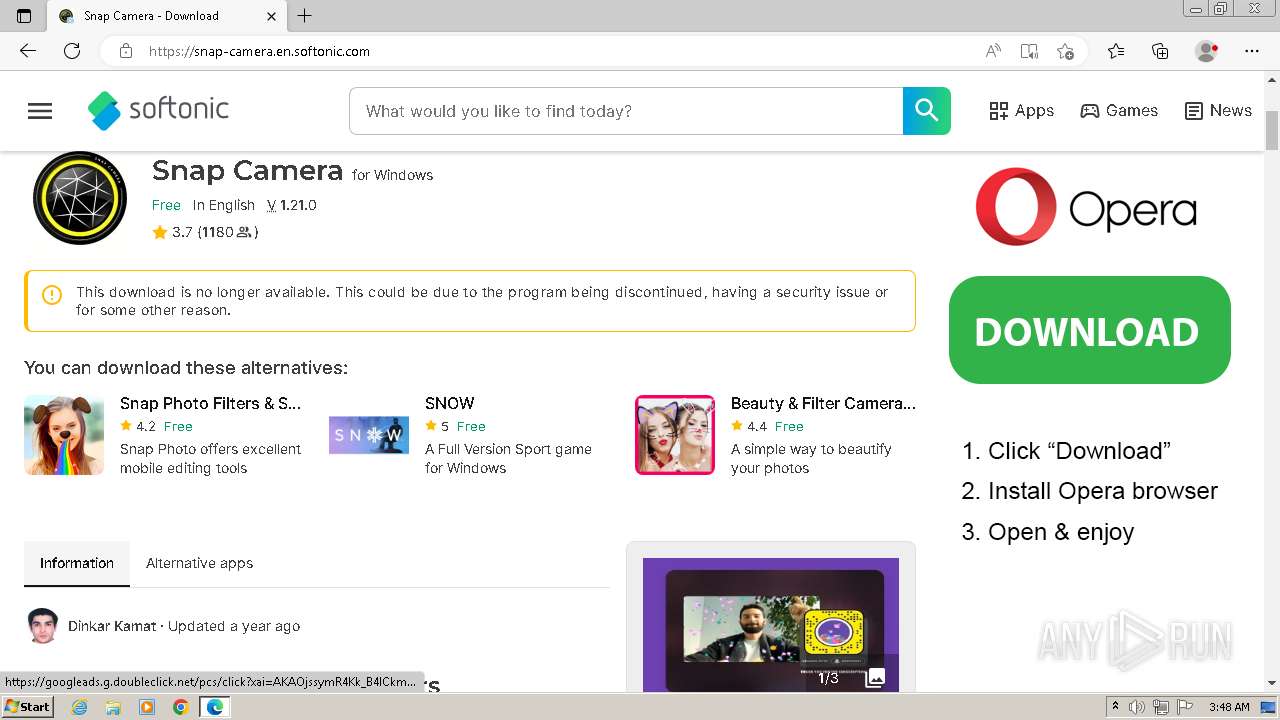Open the tab actions menu
This screenshot has width=1280, height=720.
tap(24, 16)
